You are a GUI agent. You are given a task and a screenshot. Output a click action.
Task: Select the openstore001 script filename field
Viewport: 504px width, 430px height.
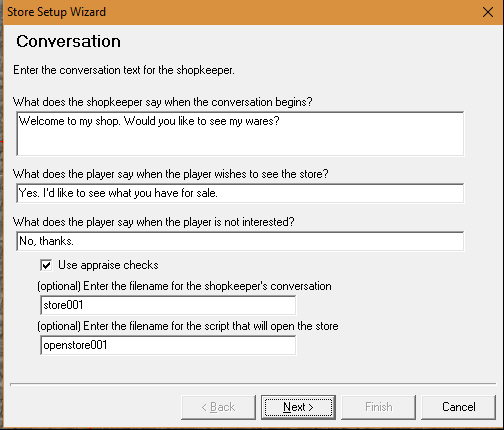(168, 345)
